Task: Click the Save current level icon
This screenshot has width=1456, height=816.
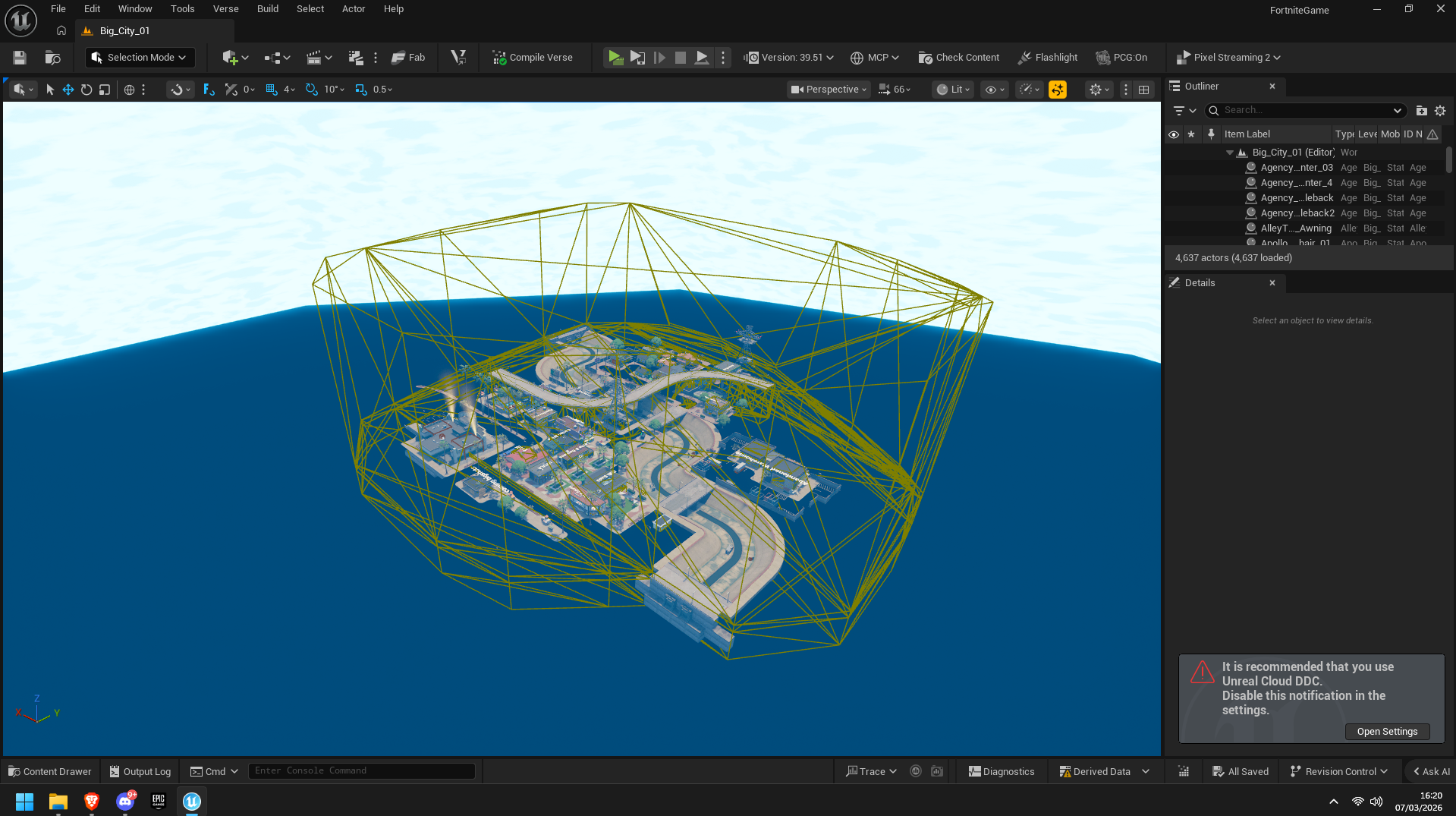Action: click(x=19, y=57)
